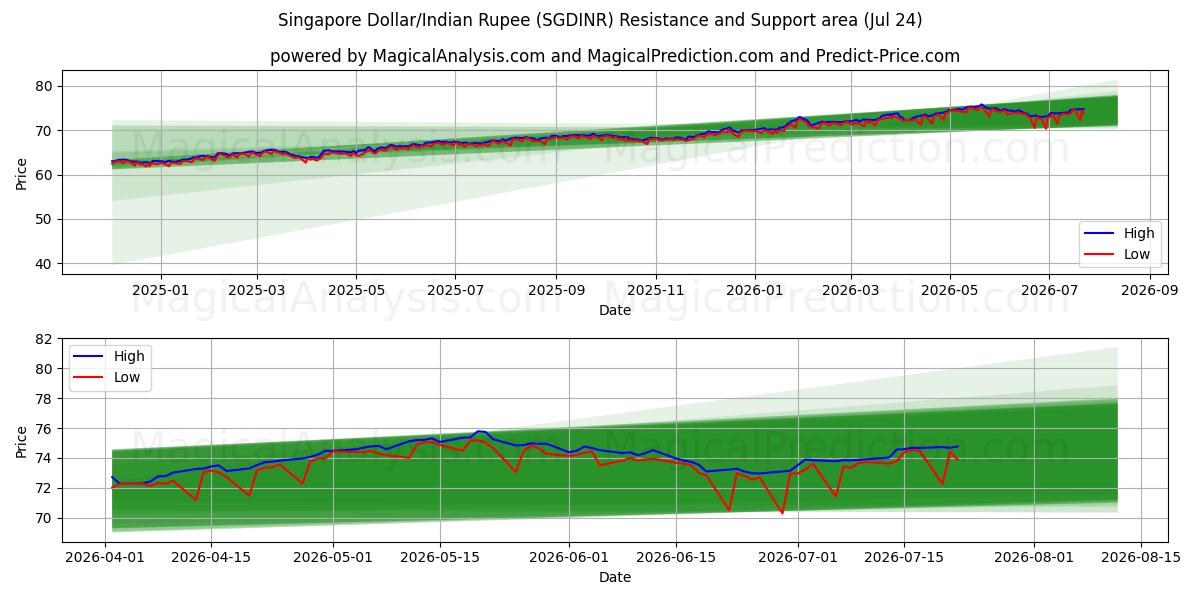Click the top chart's 'Date' axis label
1200x600 pixels.
(614, 310)
